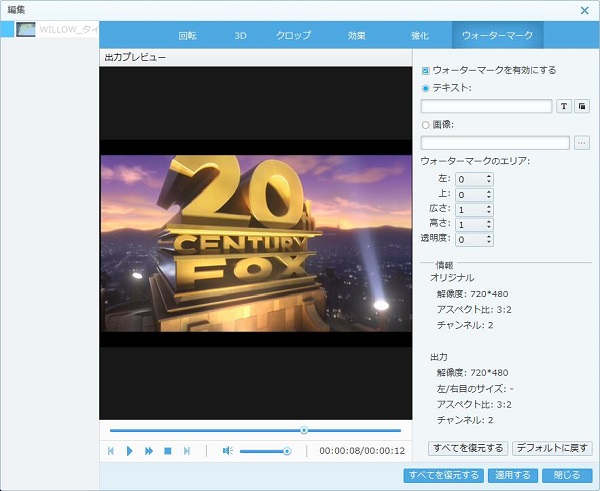Click the original 解像度: 720*480 text
600x491 pixels.
pos(472,294)
